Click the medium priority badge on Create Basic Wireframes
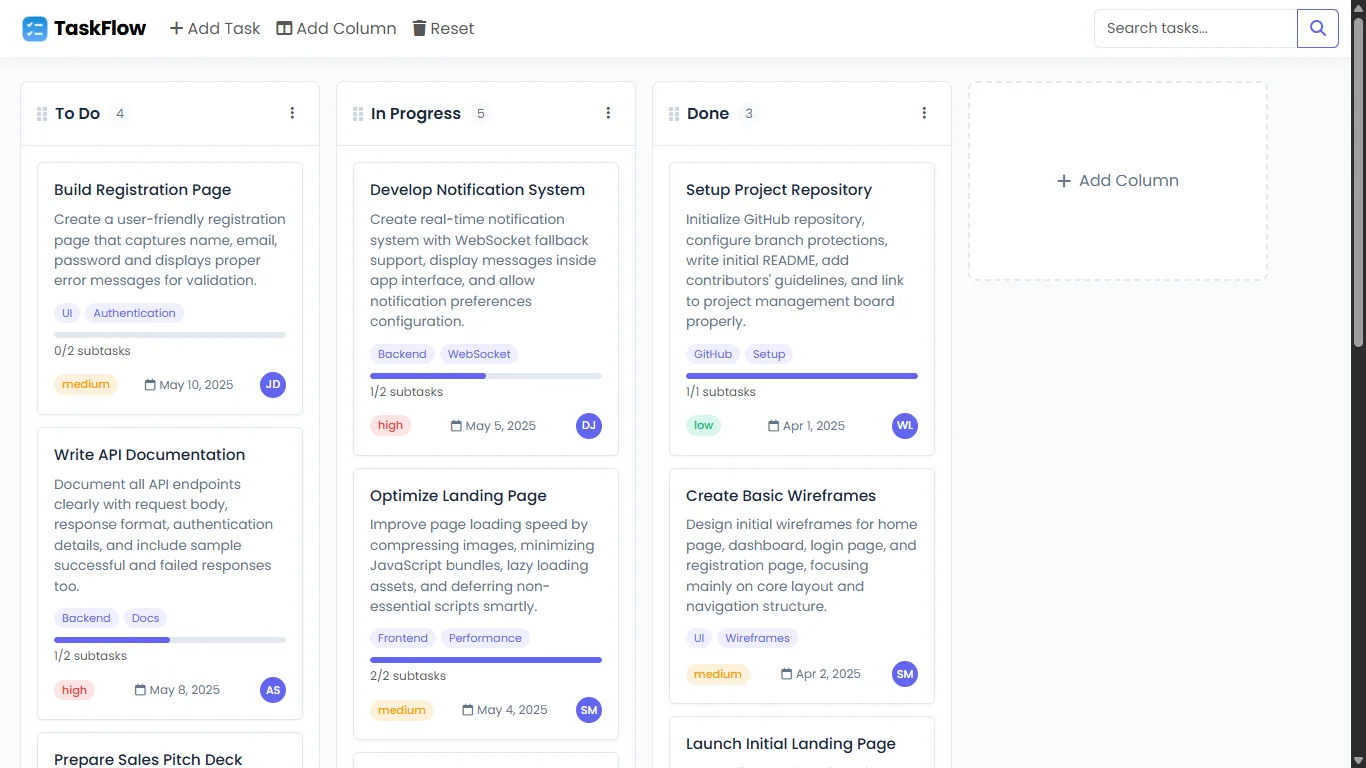Screen dimensions: 1366x768 point(718,674)
